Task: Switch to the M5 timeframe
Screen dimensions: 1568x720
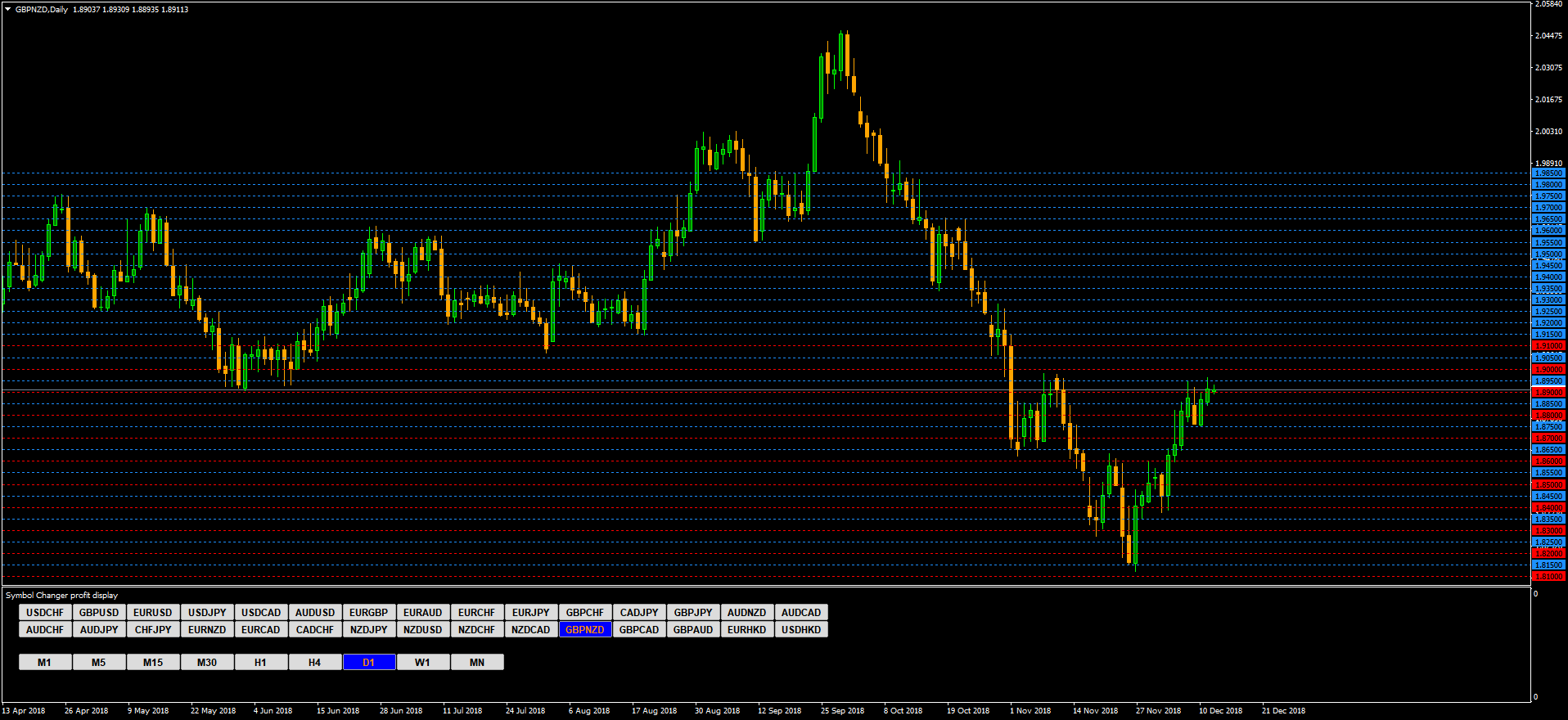Action: (99, 663)
